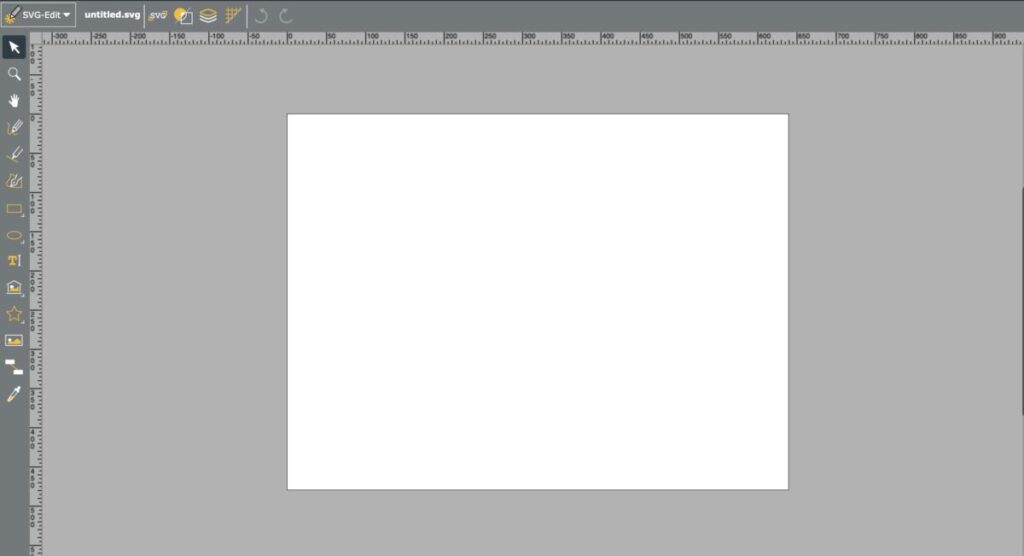The height and width of the screenshot is (556, 1024).
Task: Toggle wireframe mode
Action: point(183,15)
